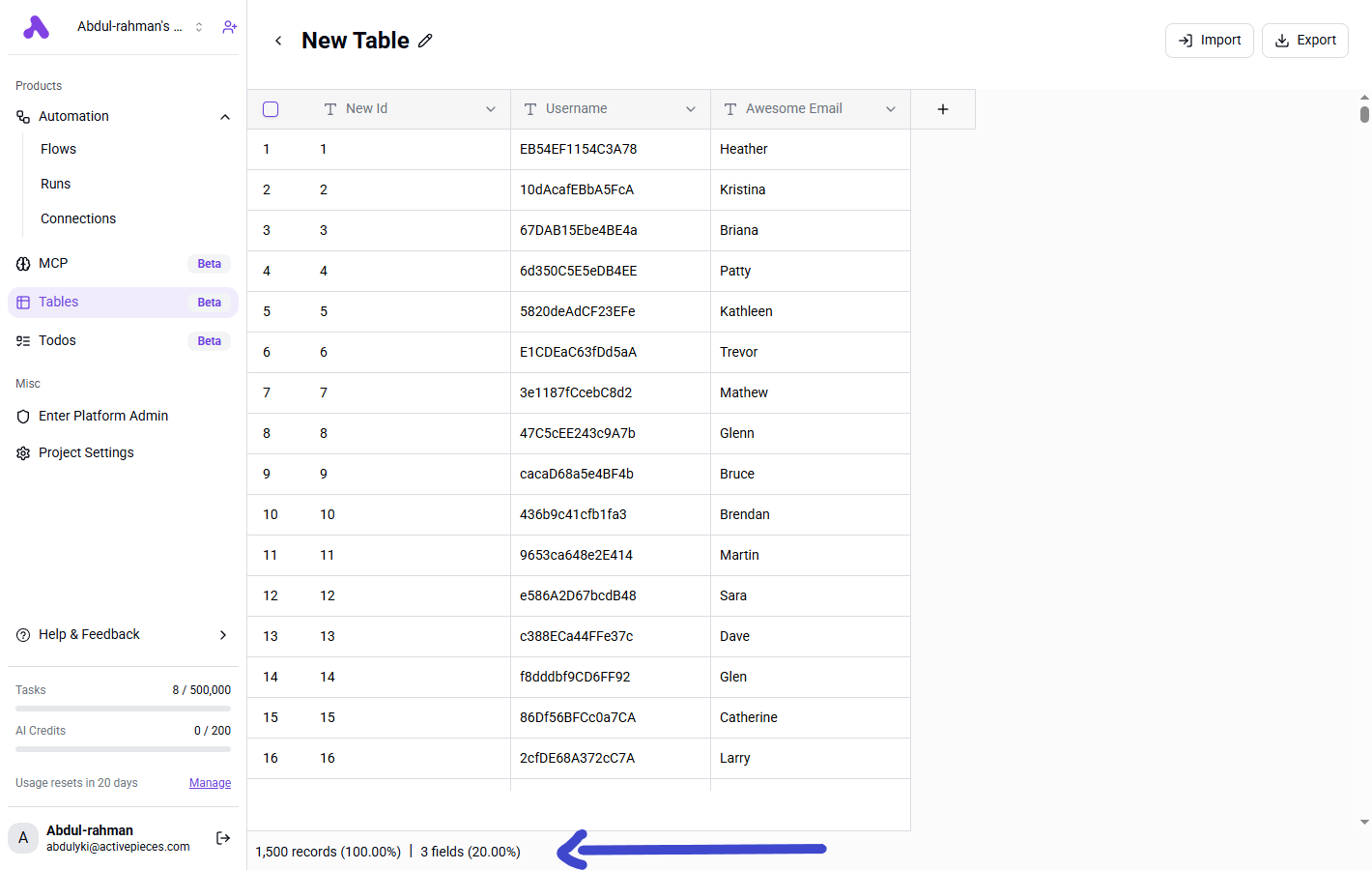Click the Manage usage link
Screen dimensions: 1372x870
210,783
